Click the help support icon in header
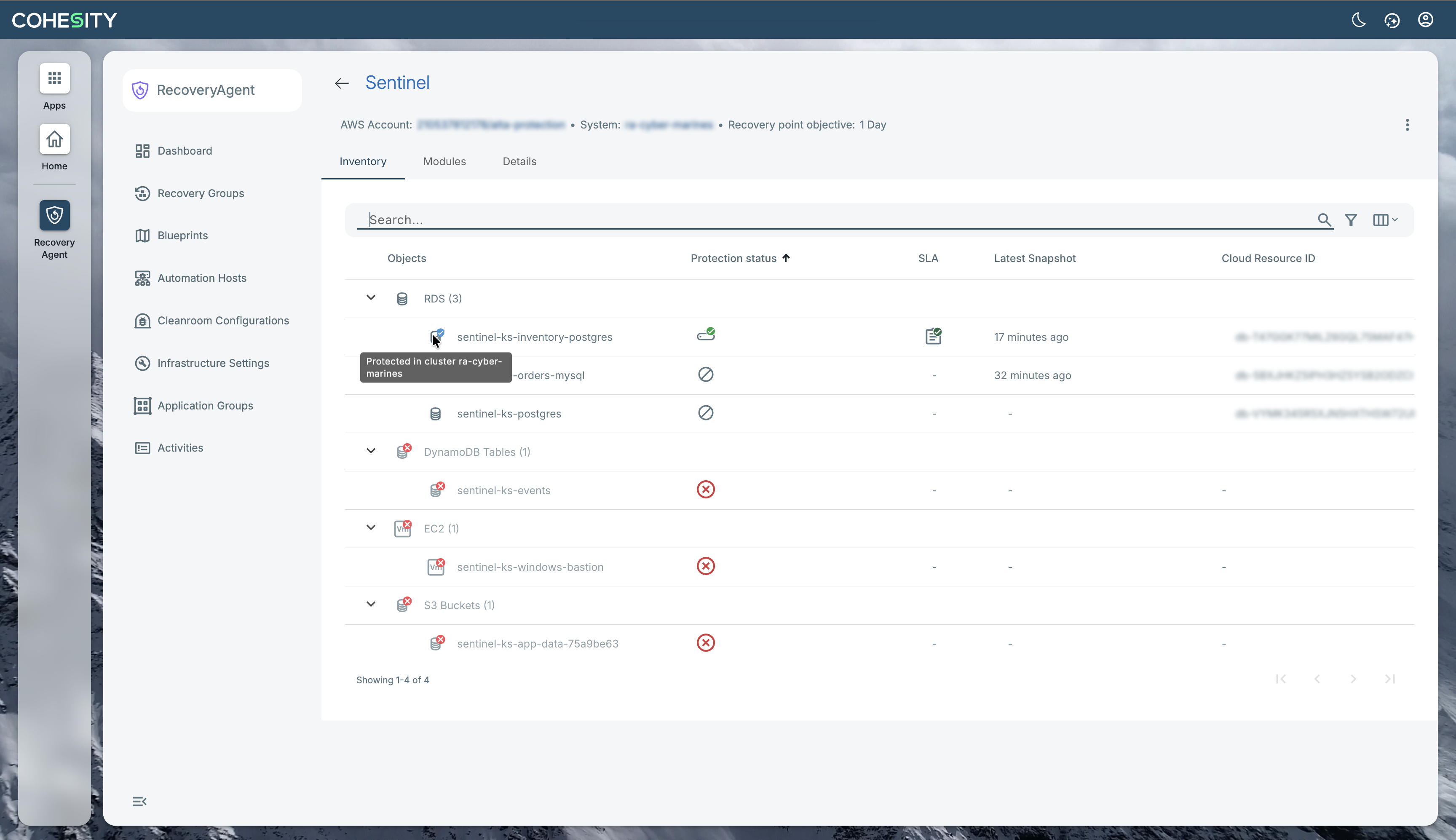This screenshot has width=1456, height=840. coord(1392,20)
